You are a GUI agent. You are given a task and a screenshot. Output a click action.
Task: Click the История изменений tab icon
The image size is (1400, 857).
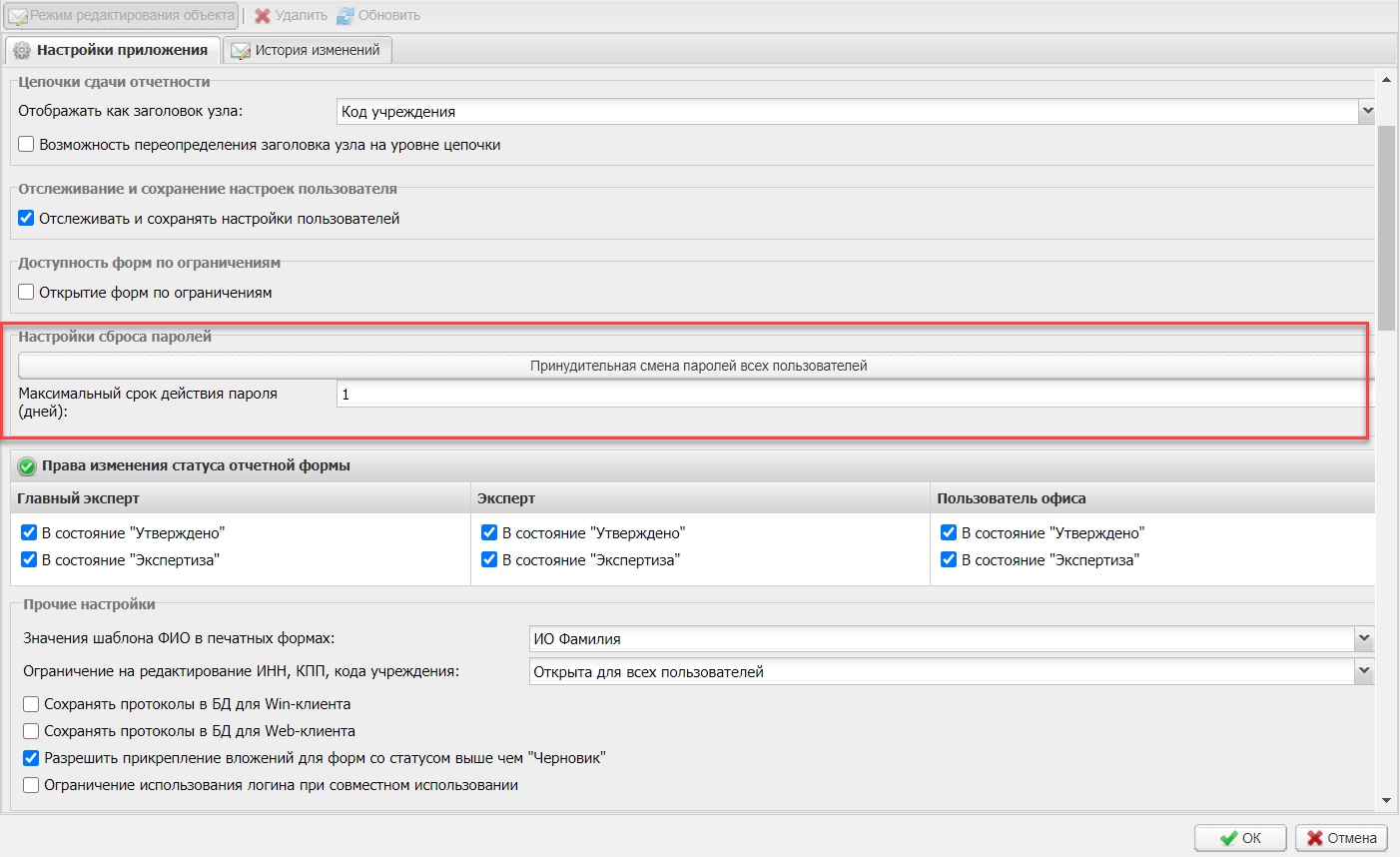click(x=241, y=50)
